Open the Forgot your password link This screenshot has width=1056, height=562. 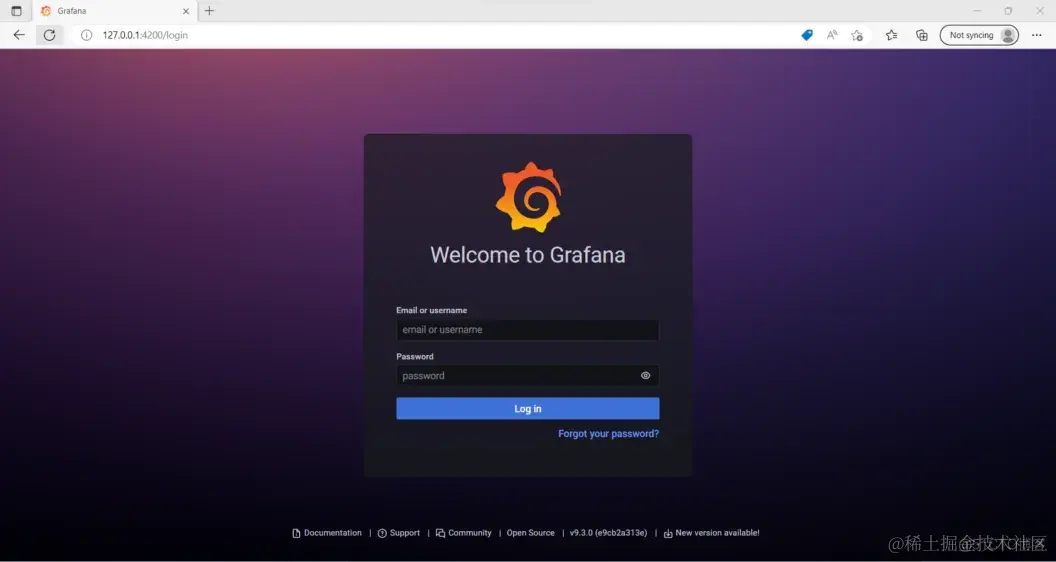(x=609, y=433)
